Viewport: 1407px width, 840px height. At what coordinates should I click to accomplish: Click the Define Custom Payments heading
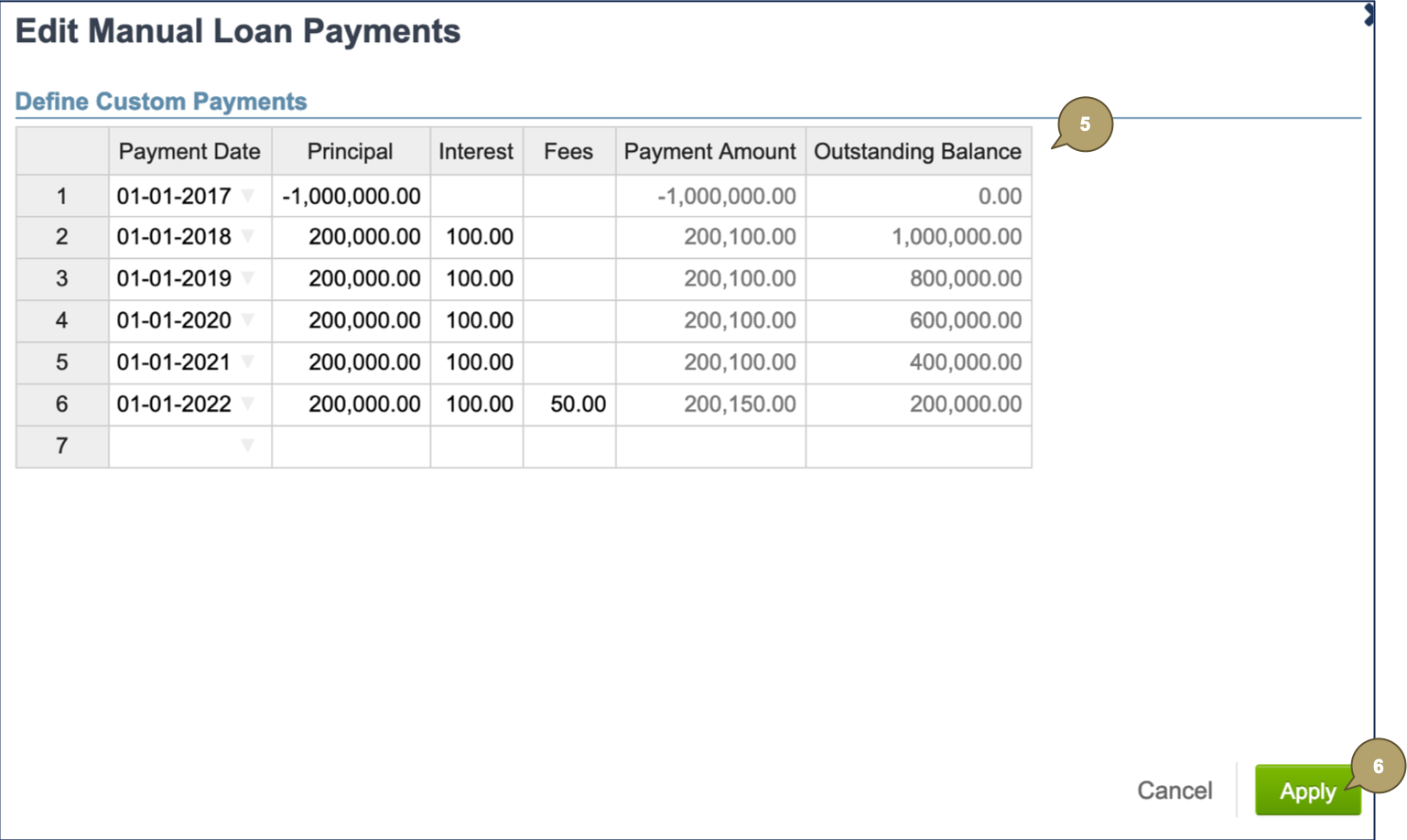[x=161, y=102]
